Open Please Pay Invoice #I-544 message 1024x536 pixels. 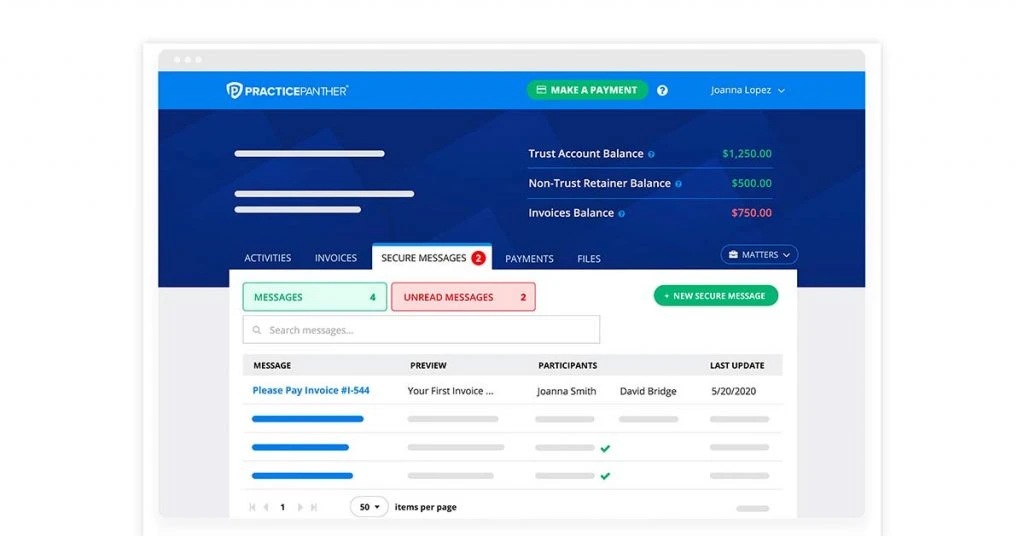tap(311, 390)
